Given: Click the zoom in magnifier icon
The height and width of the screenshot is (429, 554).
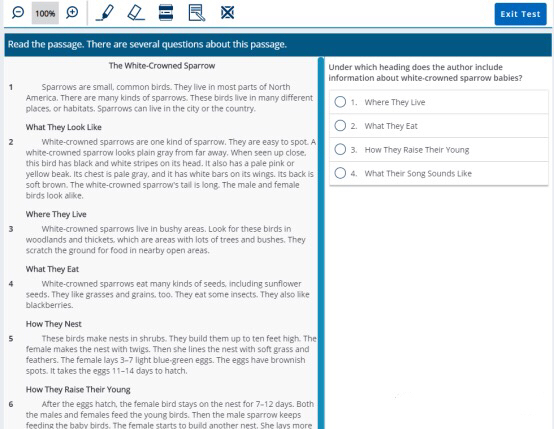Looking at the screenshot, I should coord(72,13).
